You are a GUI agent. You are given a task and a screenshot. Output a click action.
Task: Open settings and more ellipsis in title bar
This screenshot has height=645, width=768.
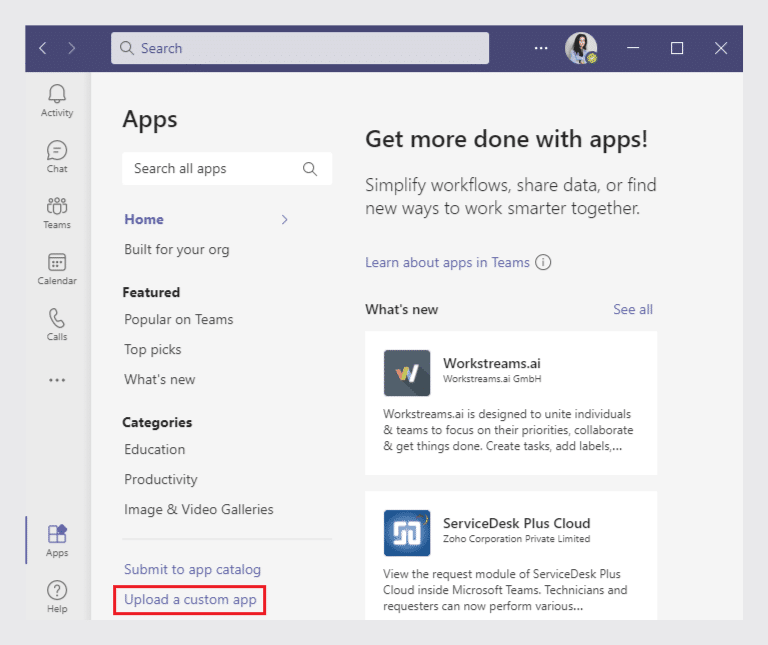coord(541,48)
